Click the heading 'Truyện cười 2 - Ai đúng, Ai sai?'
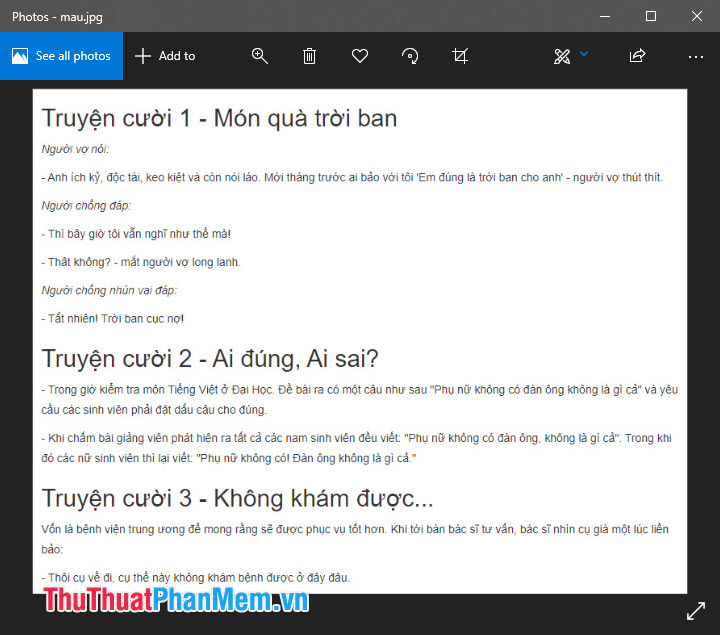This screenshot has width=720, height=635. 210,358
